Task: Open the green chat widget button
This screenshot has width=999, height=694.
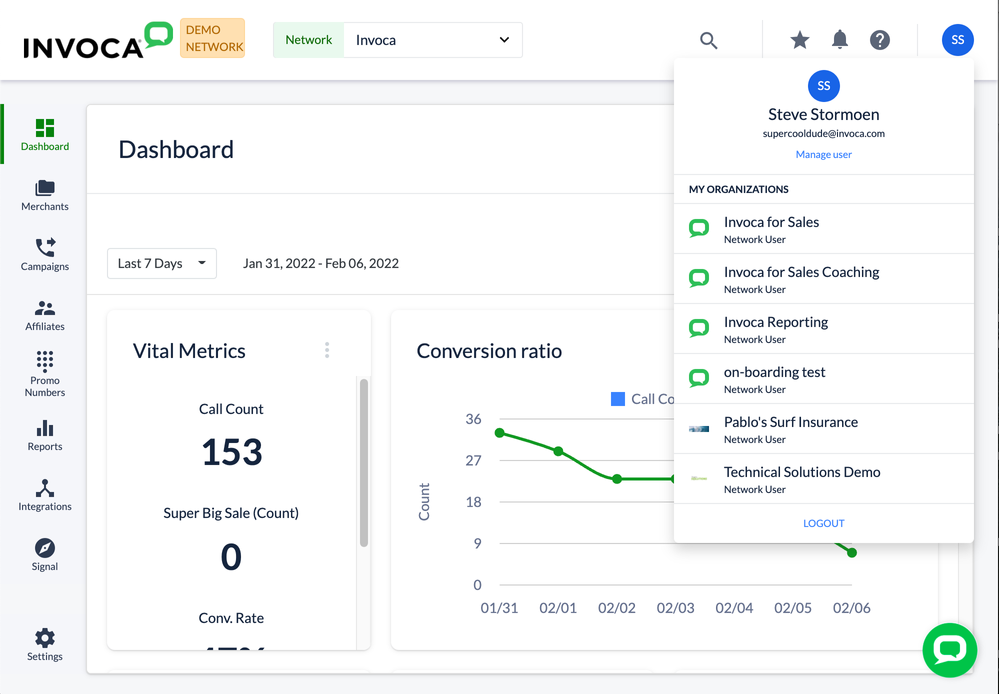Action: pyautogui.click(x=949, y=650)
